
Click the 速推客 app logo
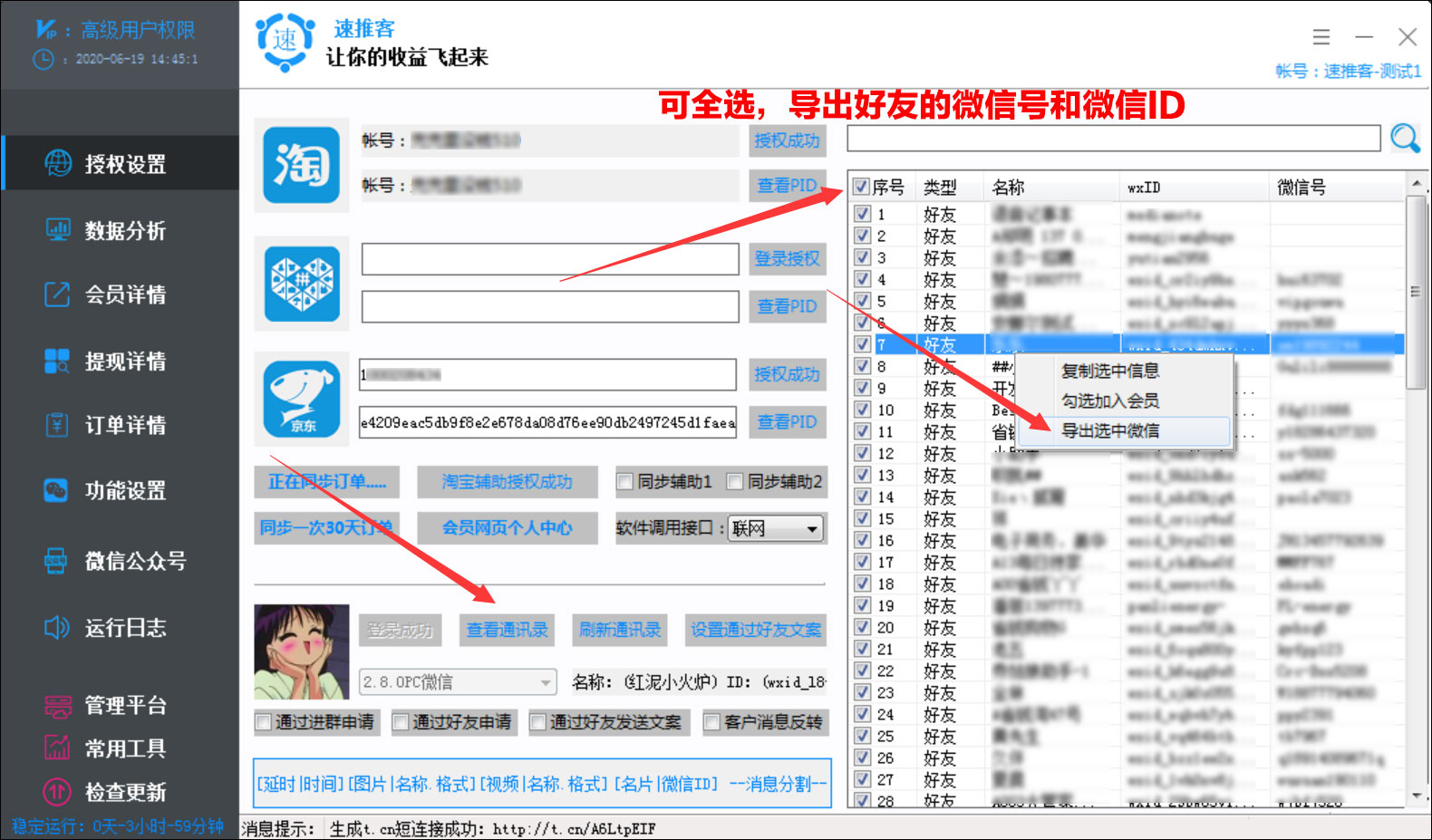[x=285, y=41]
